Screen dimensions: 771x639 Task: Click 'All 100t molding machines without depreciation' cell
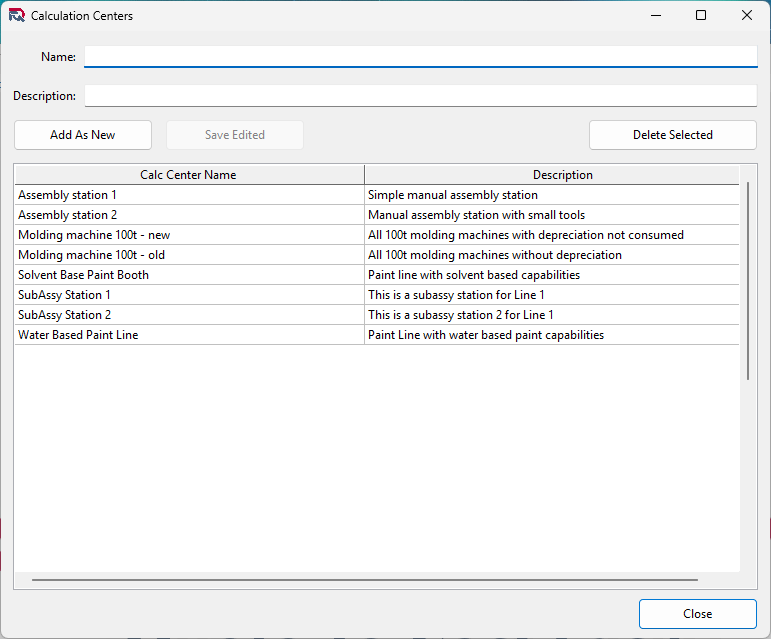click(552, 255)
